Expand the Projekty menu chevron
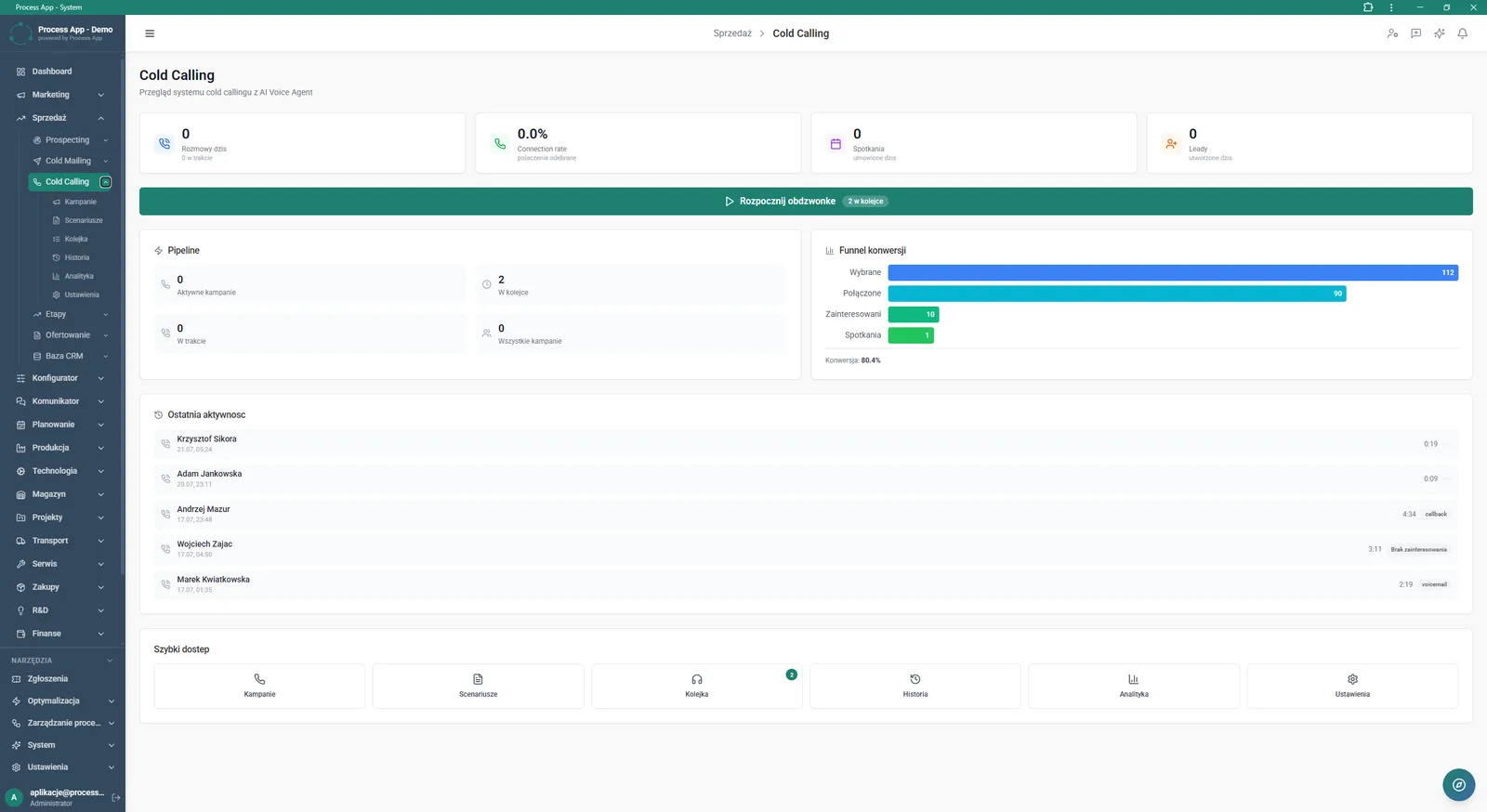This screenshot has width=1487, height=812. pyautogui.click(x=100, y=517)
